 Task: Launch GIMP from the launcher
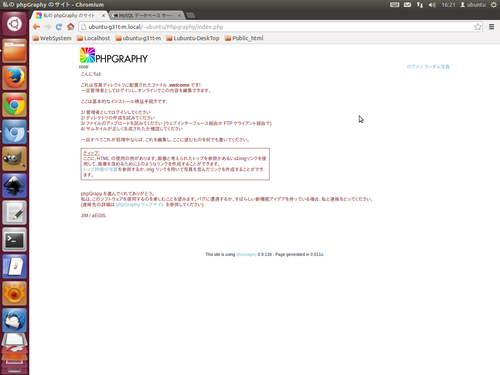tap(14, 159)
